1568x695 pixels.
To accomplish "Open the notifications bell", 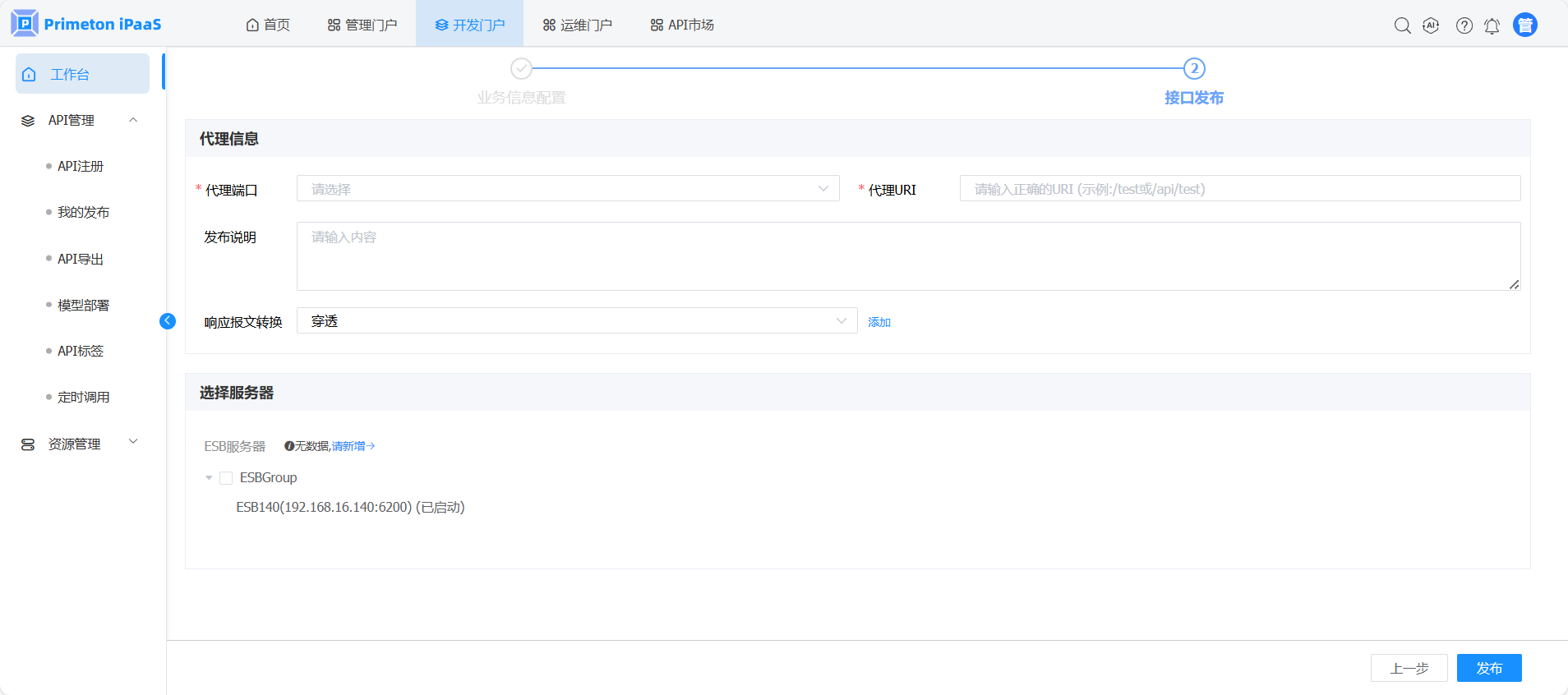I will 1492,25.
